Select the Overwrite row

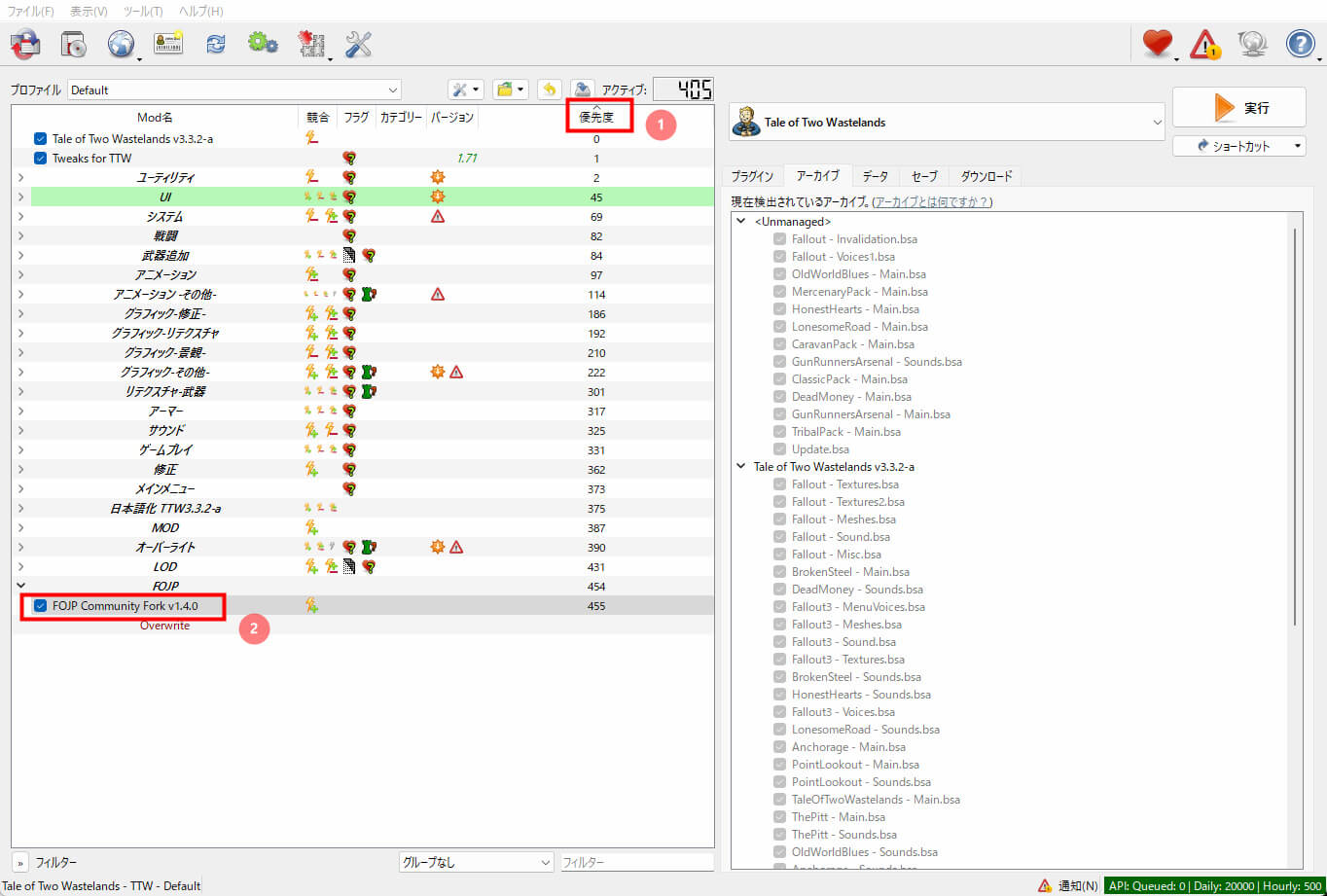[362, 626]
